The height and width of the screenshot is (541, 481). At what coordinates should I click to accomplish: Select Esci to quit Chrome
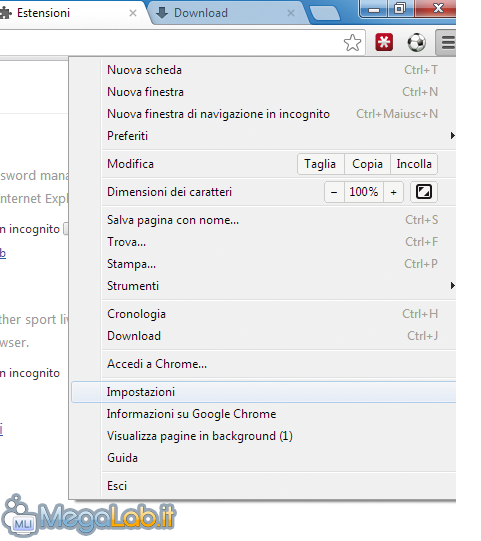pyautogui.click(x=262, y=486)
